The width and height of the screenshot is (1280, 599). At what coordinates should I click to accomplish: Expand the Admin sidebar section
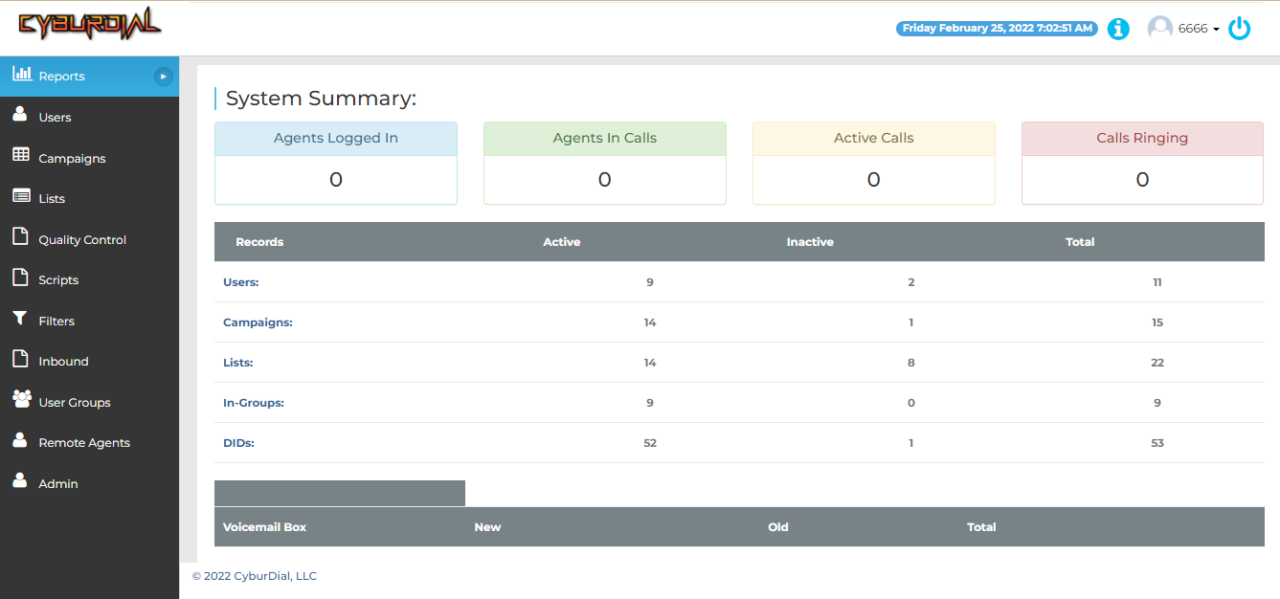click(57, 483)
